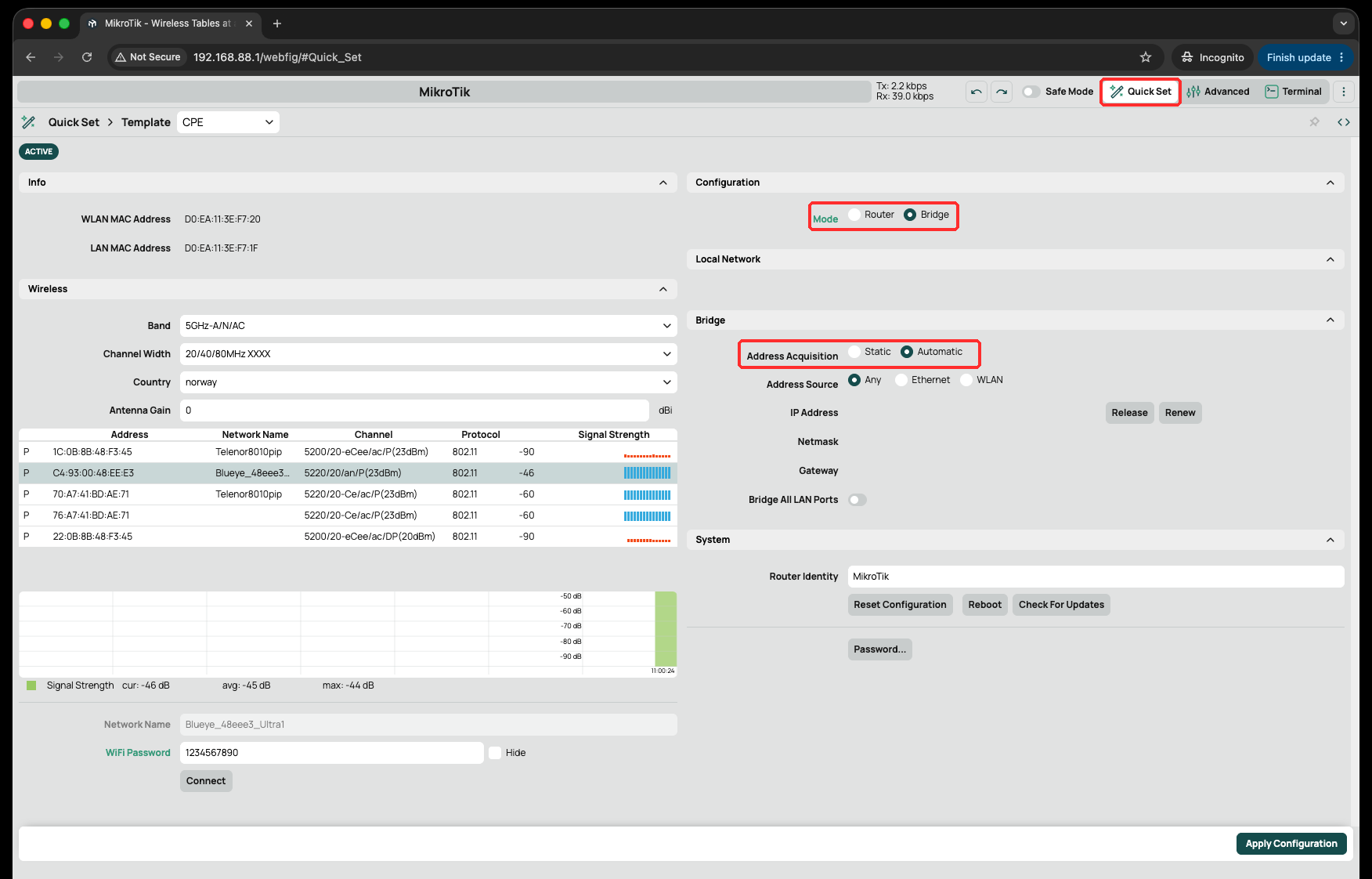Select Any as address source
Image resolution: width=1372 pixels, height=879 pixels.
click(854, 380)
